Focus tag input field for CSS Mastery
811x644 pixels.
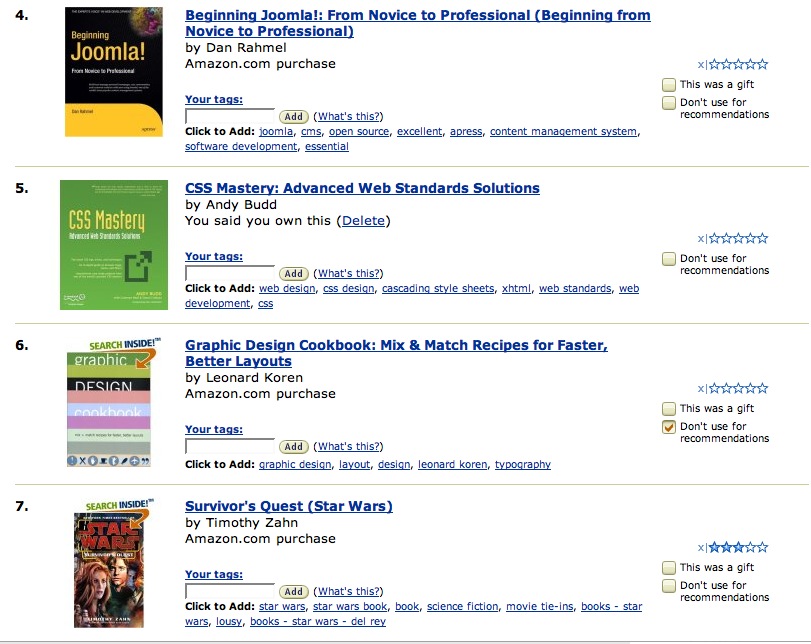pos(230,273)
